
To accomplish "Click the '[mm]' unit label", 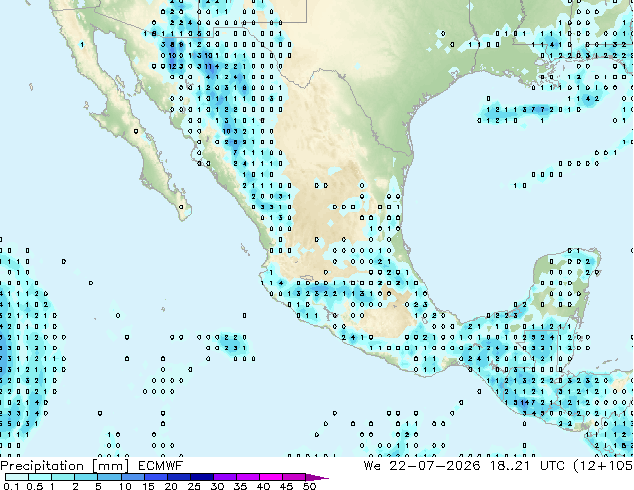I will point(111,466).
